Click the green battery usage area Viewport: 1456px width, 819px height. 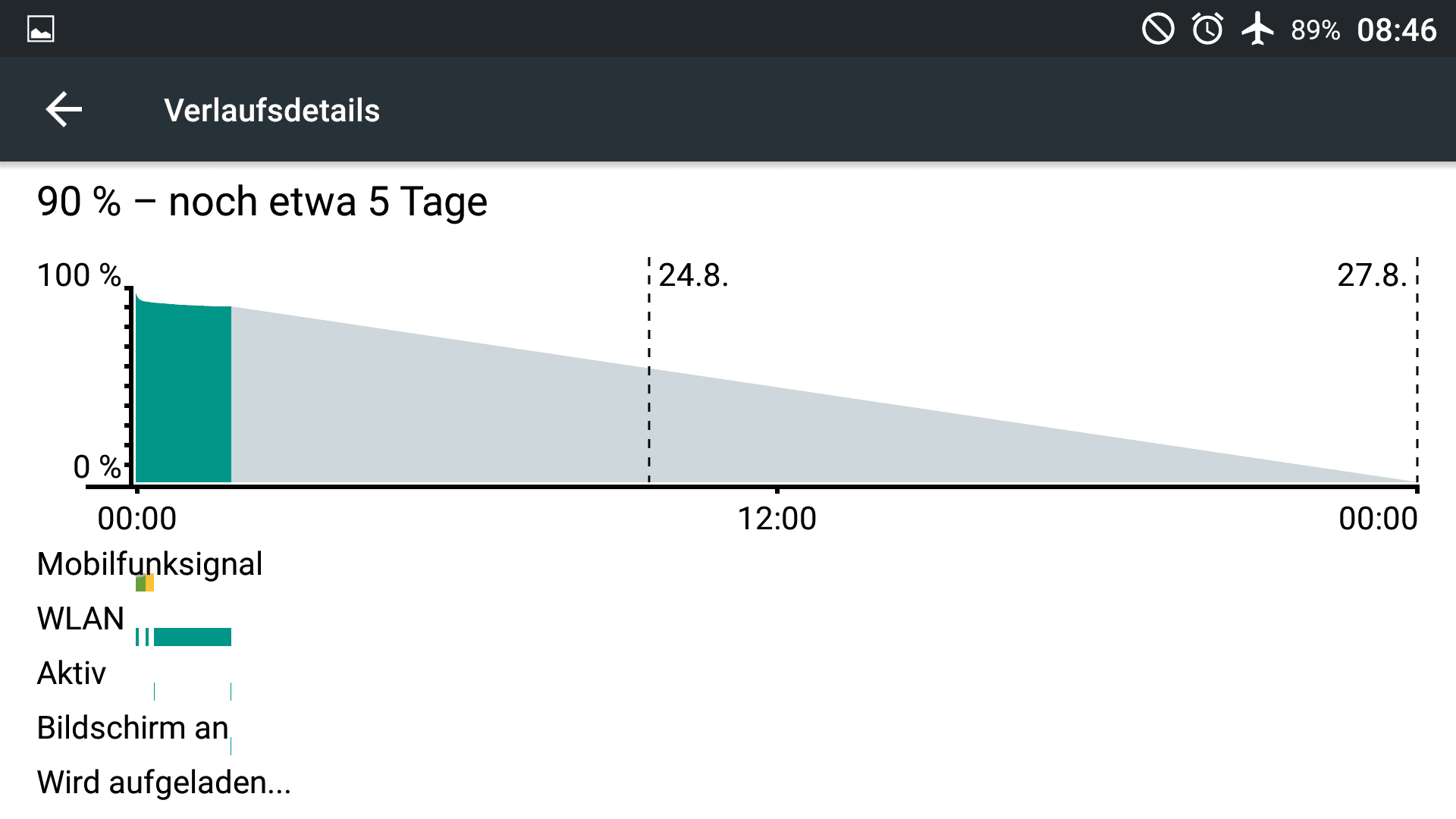pos(183,392)
